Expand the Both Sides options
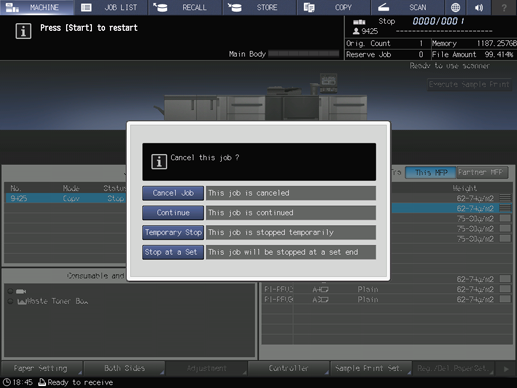 click(x=124, y=368)
